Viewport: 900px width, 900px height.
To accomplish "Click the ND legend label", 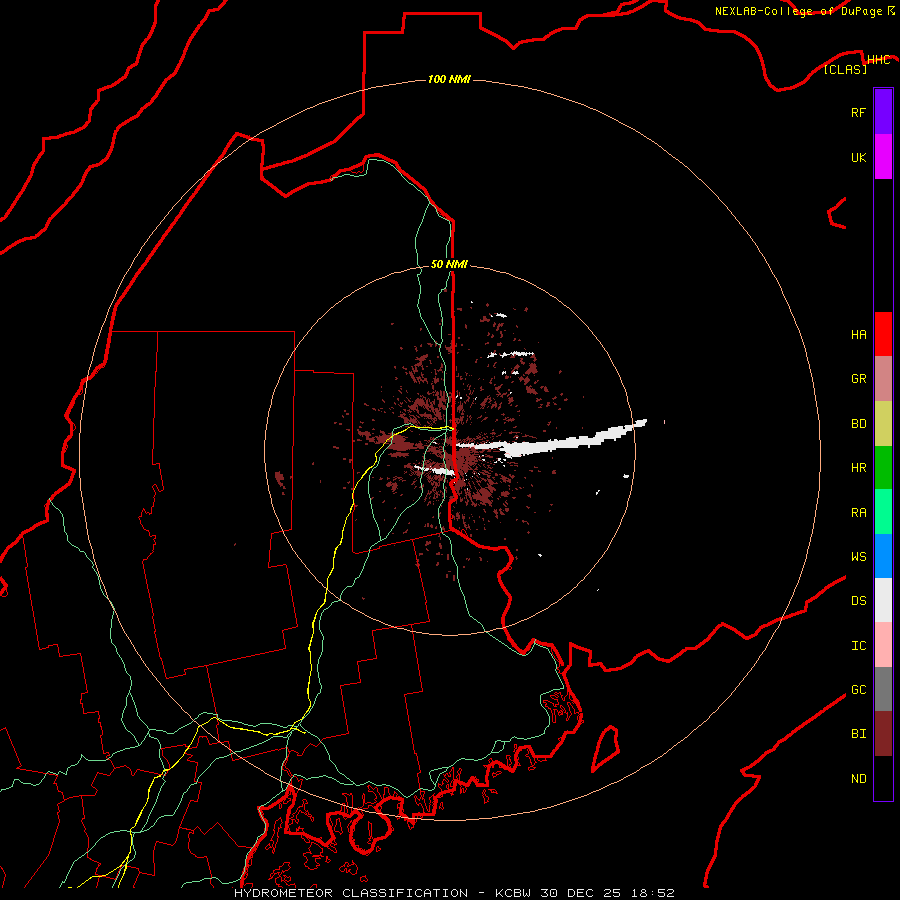I will 858,779.
